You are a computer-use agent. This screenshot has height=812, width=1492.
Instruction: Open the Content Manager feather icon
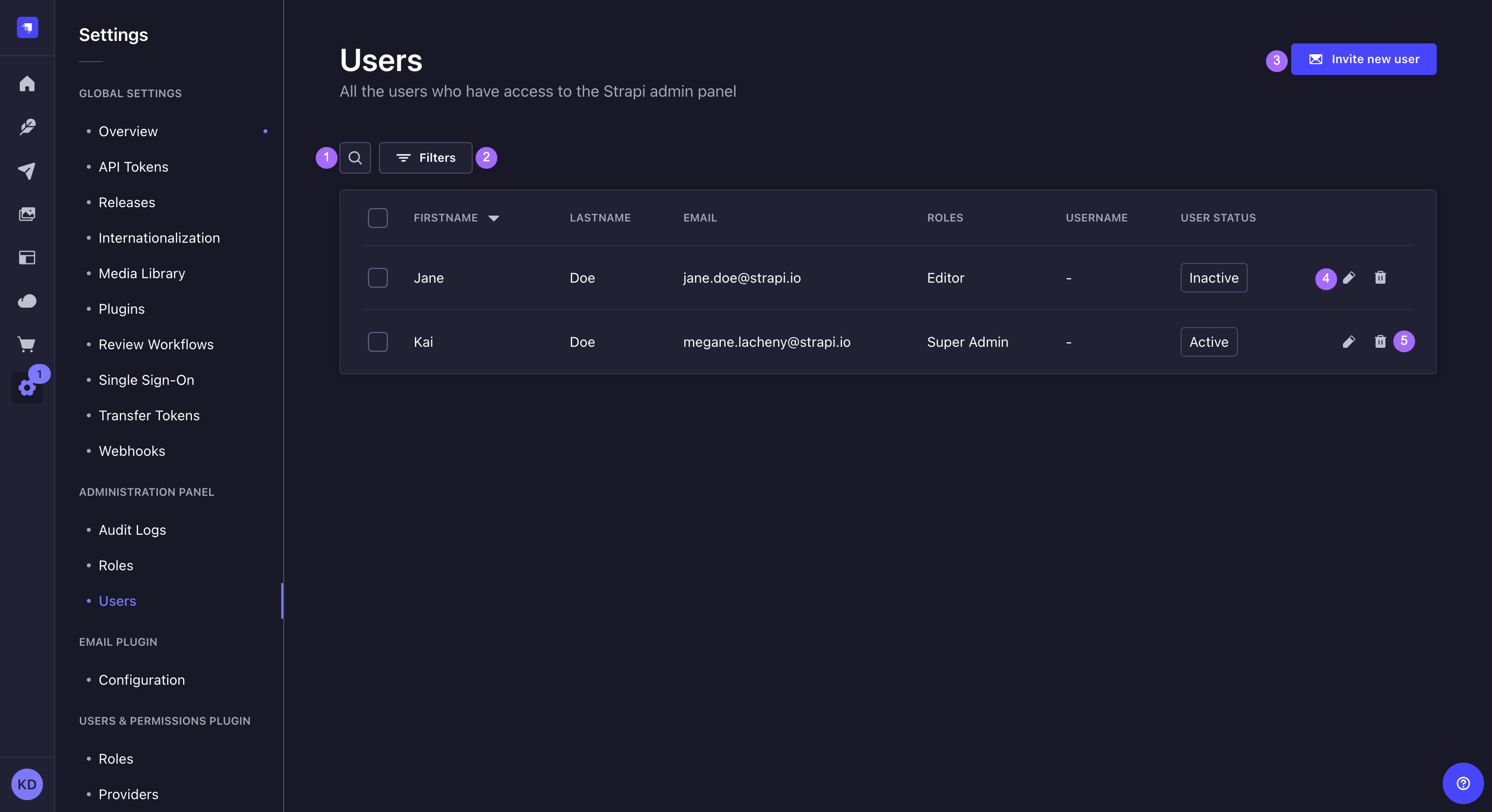pyautogui.click(x=27, y=127)
